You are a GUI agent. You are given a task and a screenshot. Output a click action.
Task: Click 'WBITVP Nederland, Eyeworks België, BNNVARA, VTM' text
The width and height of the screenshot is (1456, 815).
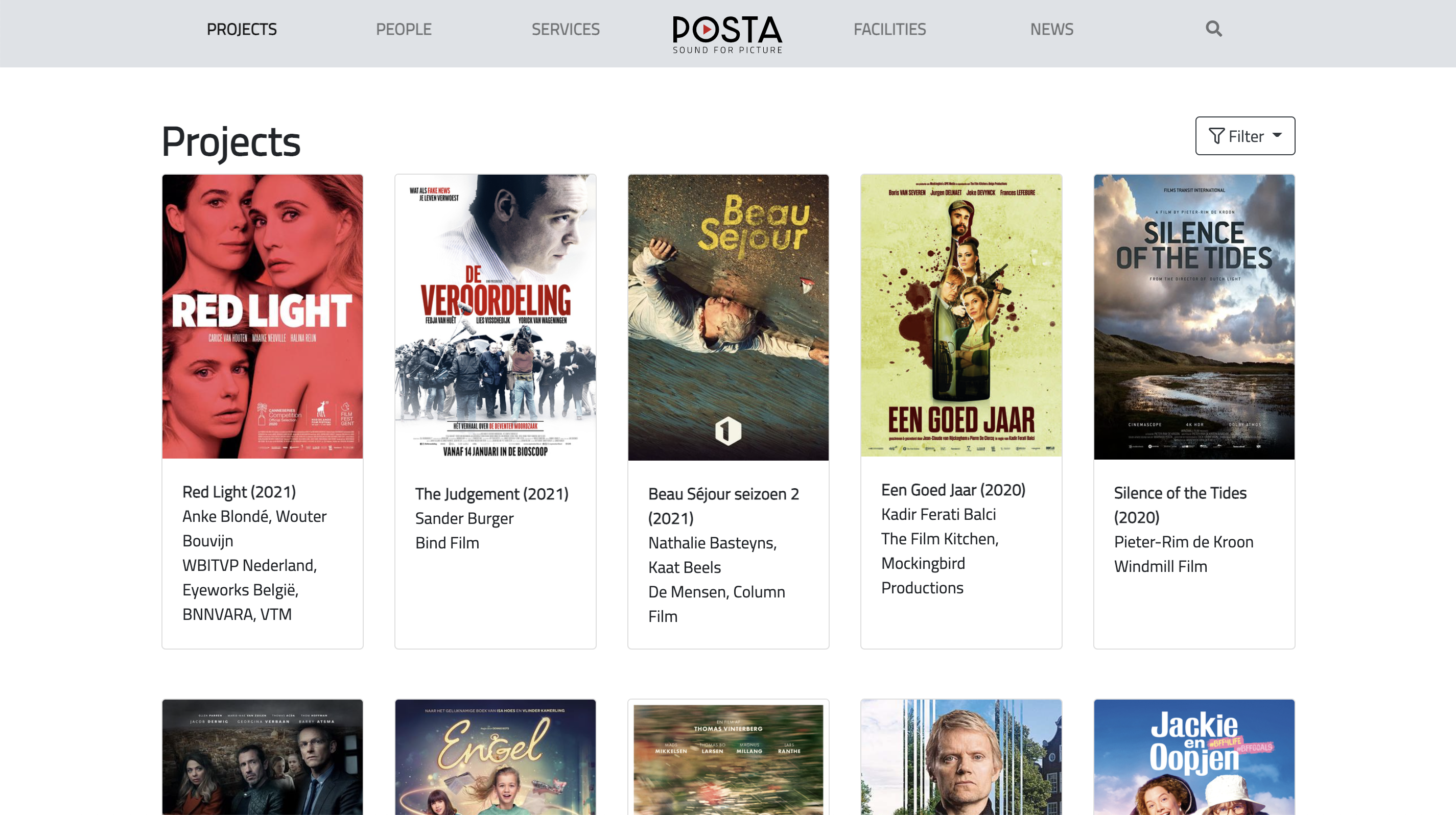point(249,590)
